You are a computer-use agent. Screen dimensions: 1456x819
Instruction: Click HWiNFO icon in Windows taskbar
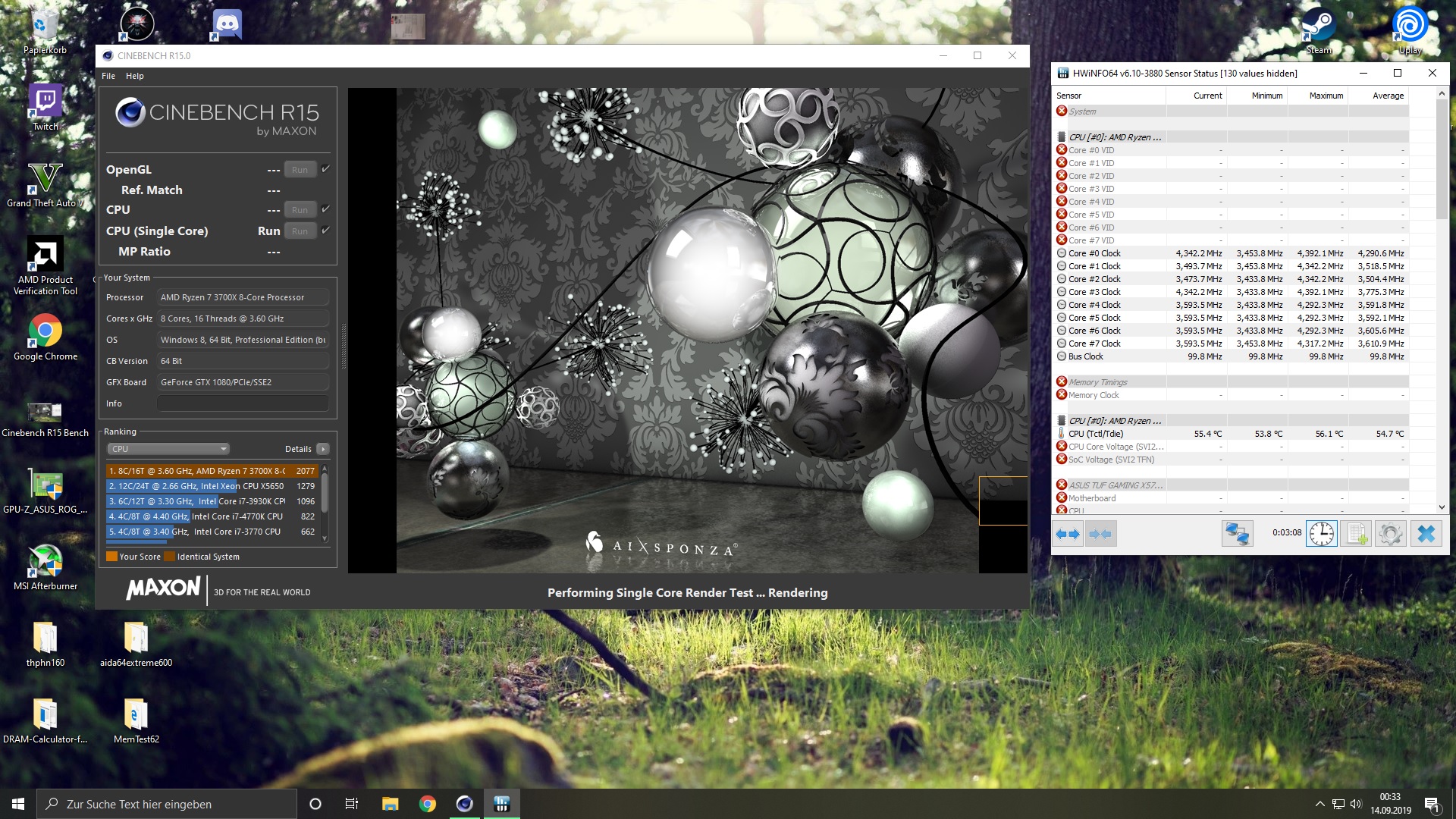501,804
